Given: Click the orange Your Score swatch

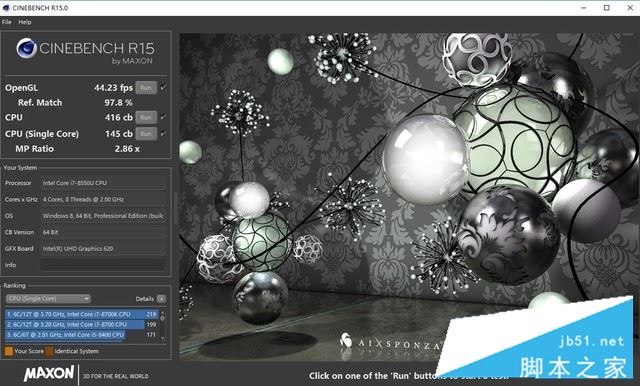Looking at the screenshot, I should 9,351.
